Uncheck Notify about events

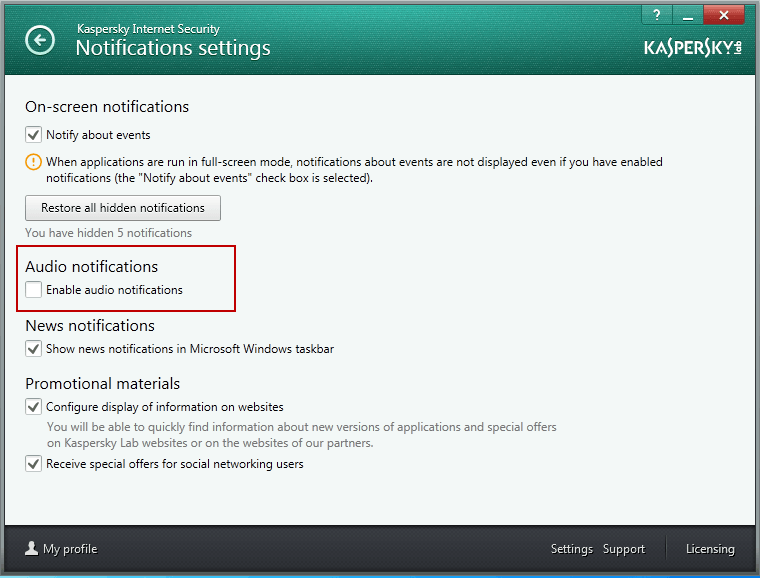[33, 135]
